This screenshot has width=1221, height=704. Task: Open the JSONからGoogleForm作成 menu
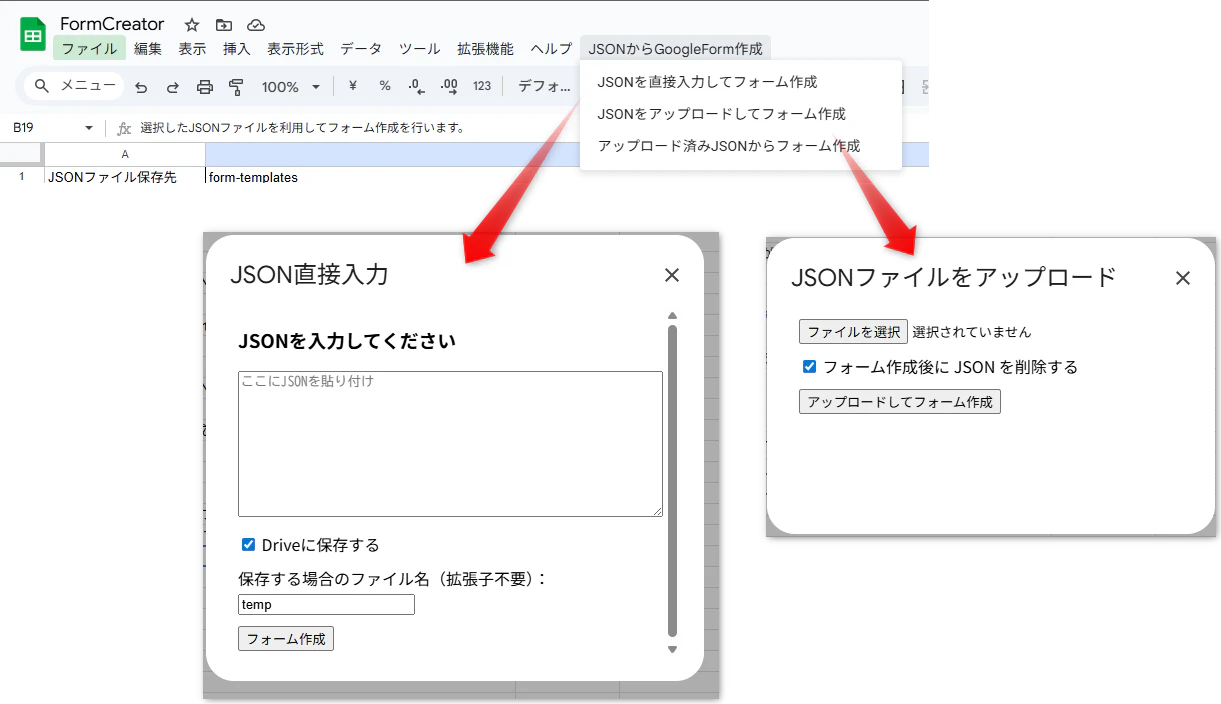click(675, 48)
